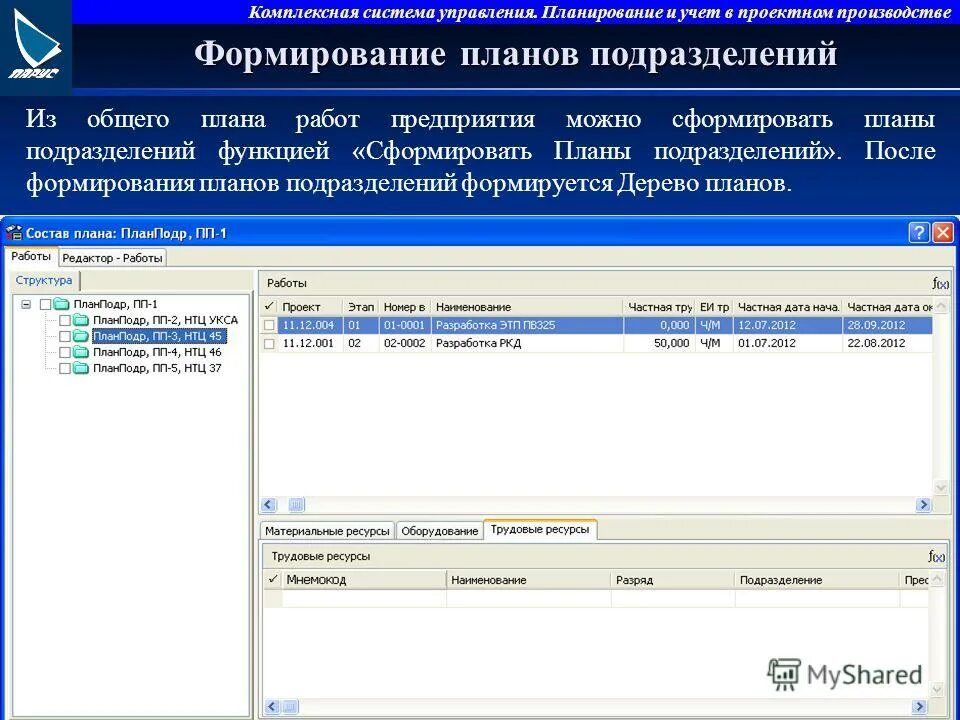Screen dimensions: 960x720
Task: Open the Оборудование tab
Action: coord(440,531)
